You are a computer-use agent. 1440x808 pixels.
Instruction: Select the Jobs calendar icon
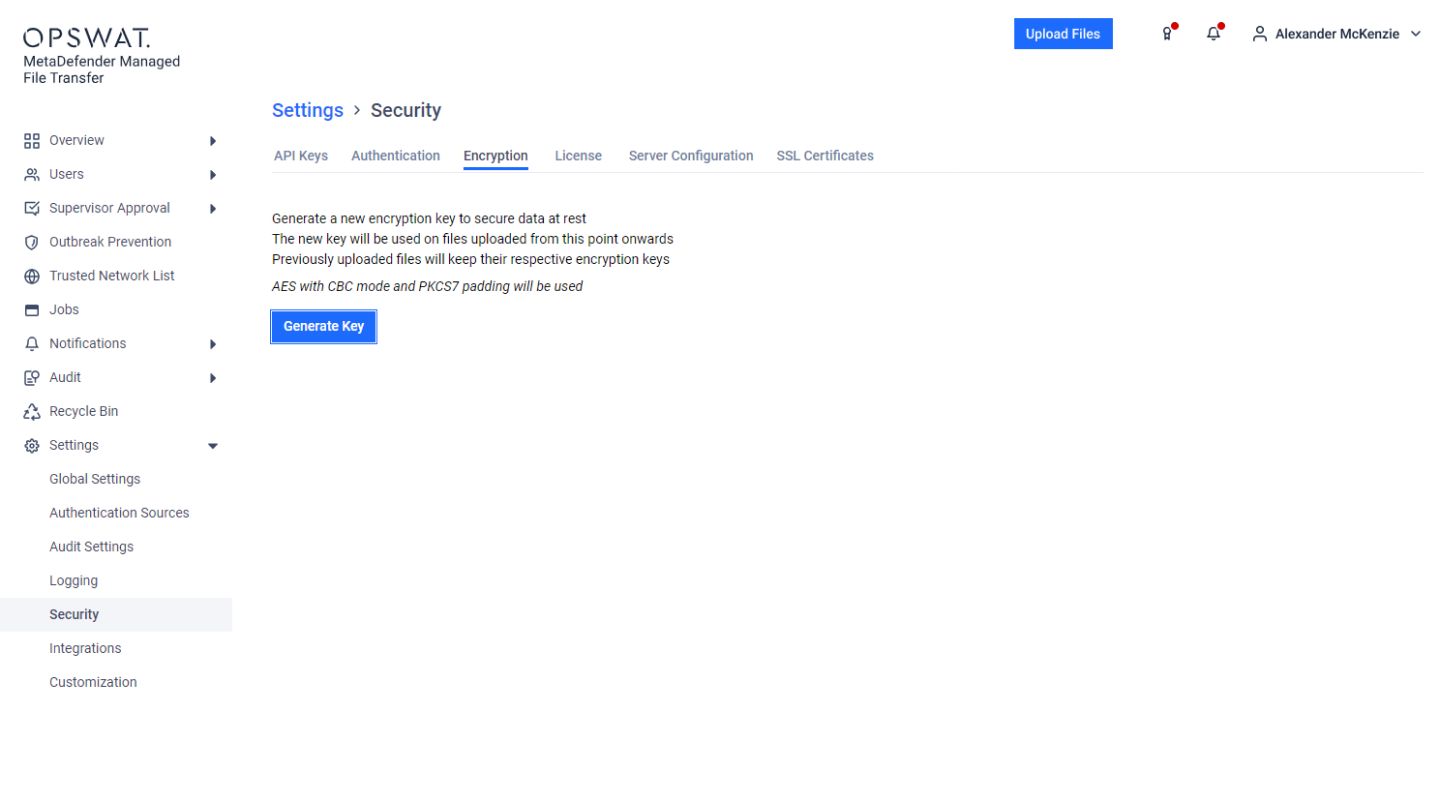coord(30,309)
